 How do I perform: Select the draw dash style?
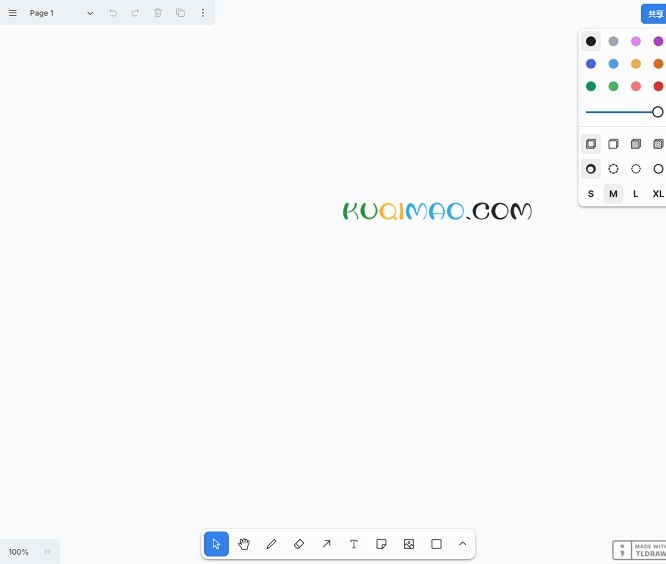click(x=590, y=169)
